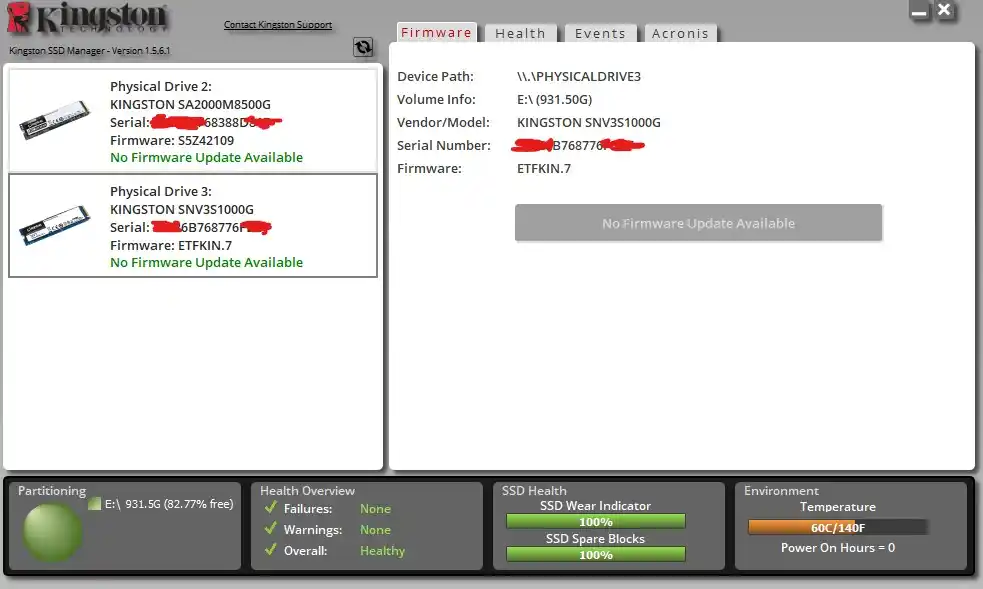This screenshot has width=983, height=589.
Task: Click the Overall health checkmark icon
Action: pyautogui.click(x=271, y=550)
